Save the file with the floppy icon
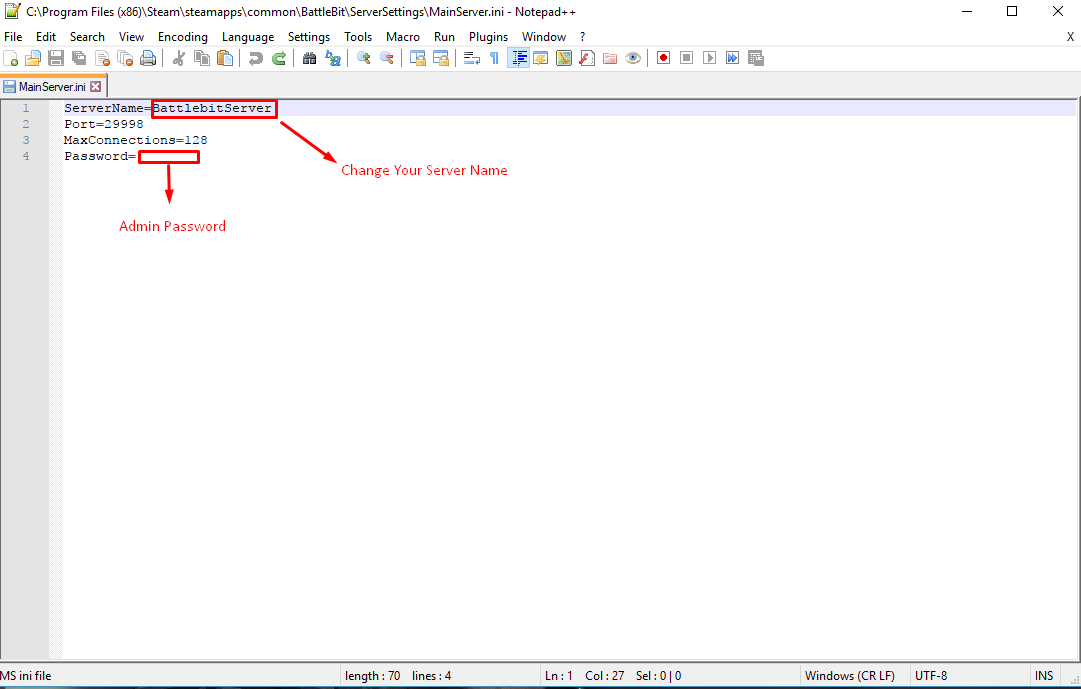Screen dimensions: 1081x689 [56, 59]
